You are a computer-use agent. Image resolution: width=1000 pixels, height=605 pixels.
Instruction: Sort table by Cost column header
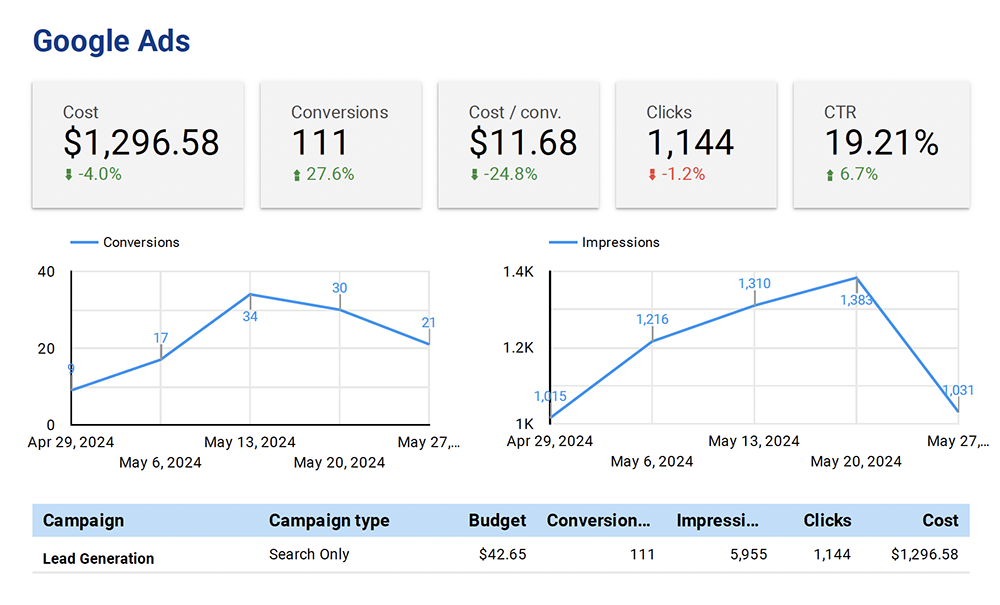coord(941,521)
